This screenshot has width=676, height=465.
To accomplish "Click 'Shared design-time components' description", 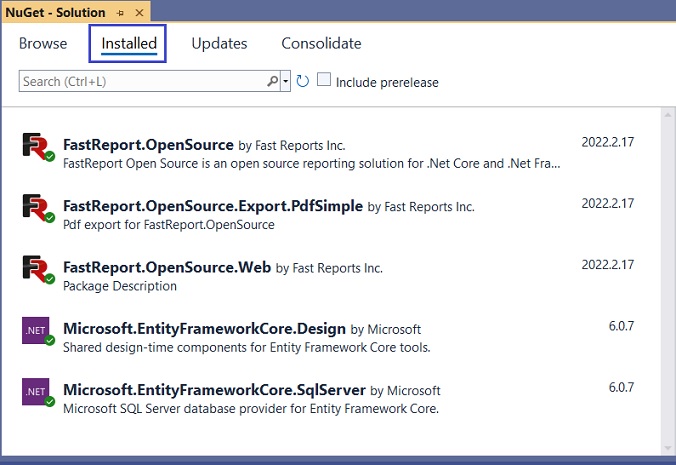I will tap(247, 347).
